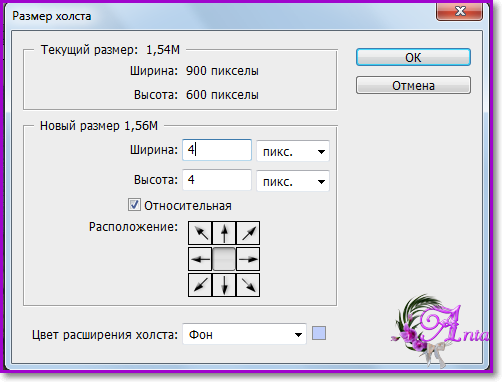The height and width of the screenshot is (382, 502).
Task: Open width units dropdown (пикс.)
Action: (293, 151)
